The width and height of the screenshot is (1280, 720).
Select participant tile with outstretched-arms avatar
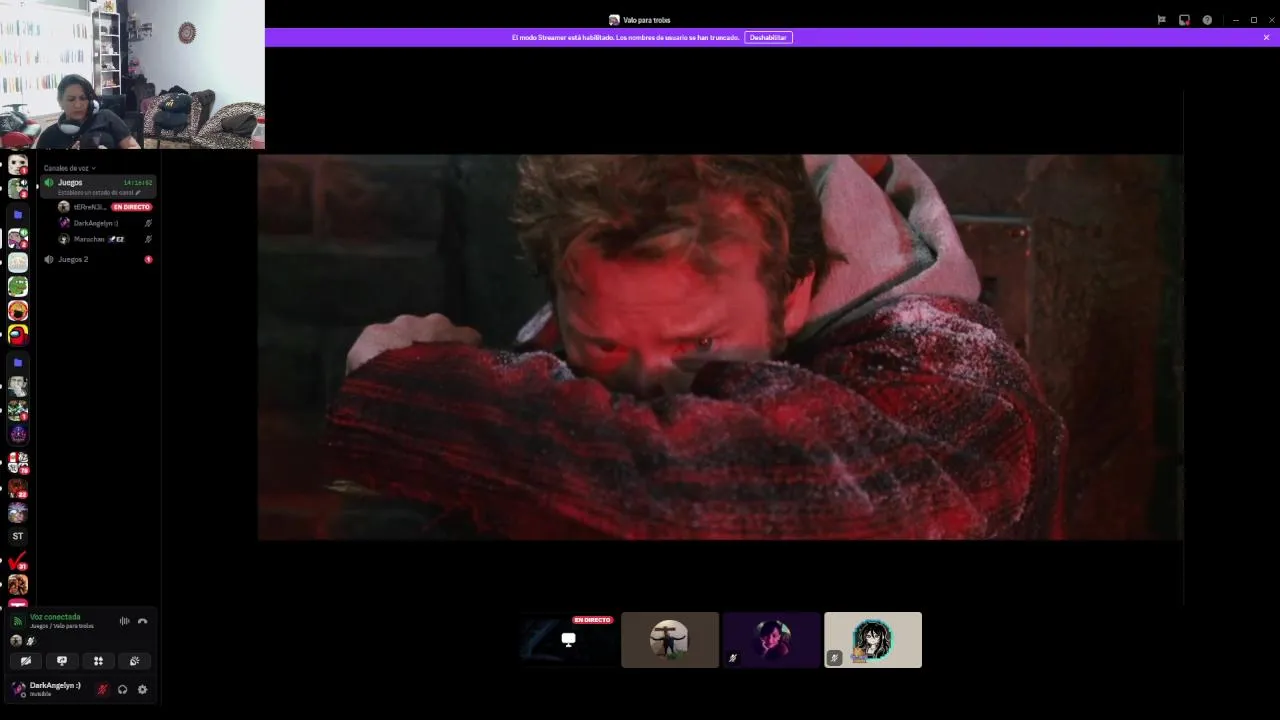[x=670, y=640]
